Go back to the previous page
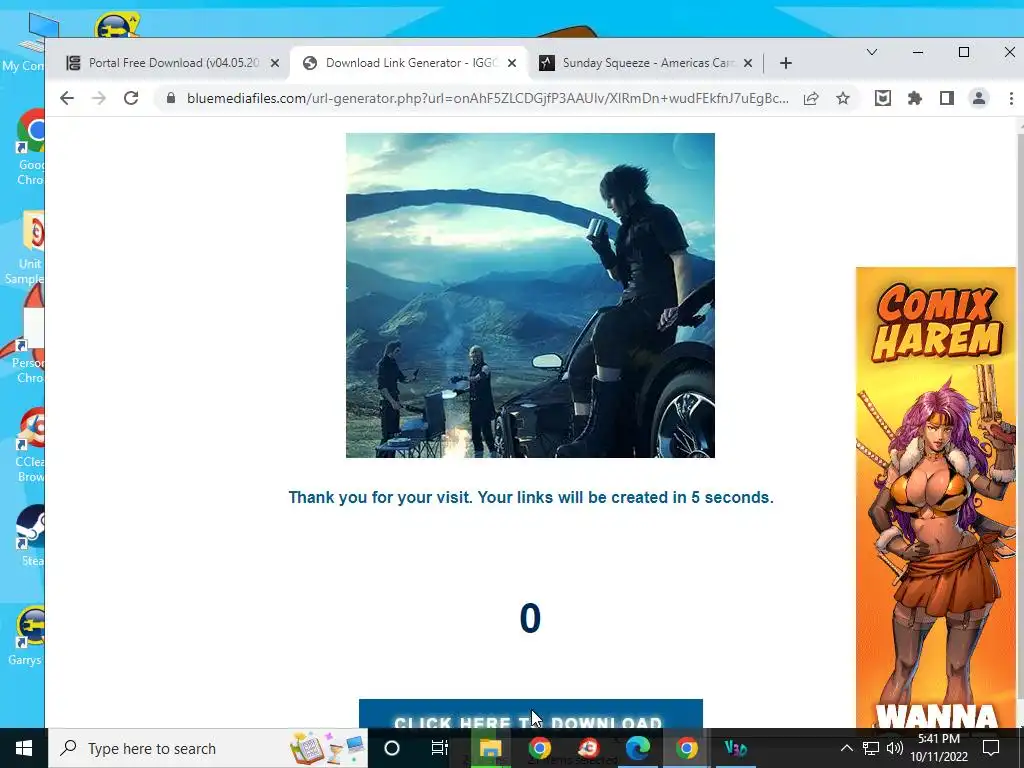 67,99
